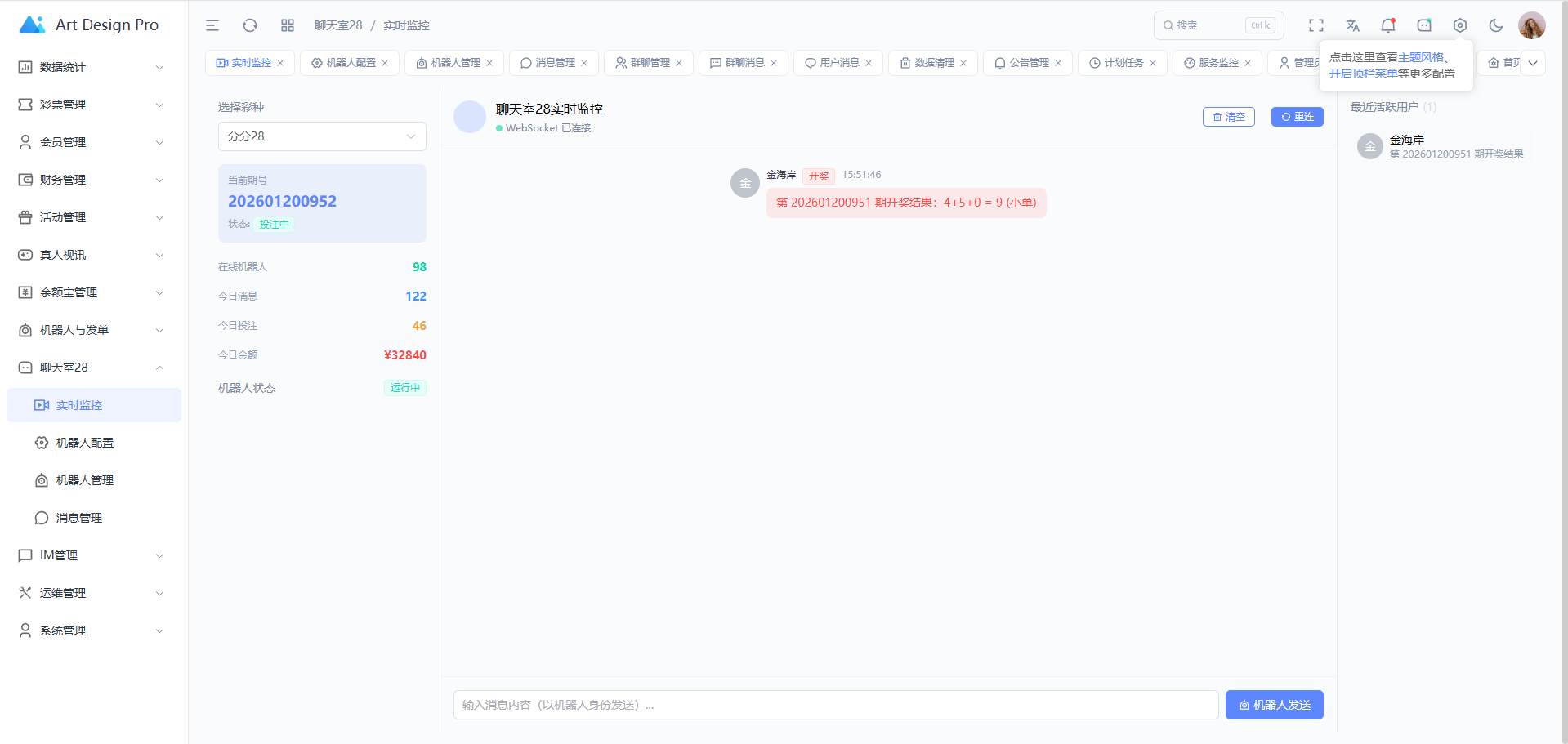Collapse the sidebar with the hamburger icon

[212, 25]
